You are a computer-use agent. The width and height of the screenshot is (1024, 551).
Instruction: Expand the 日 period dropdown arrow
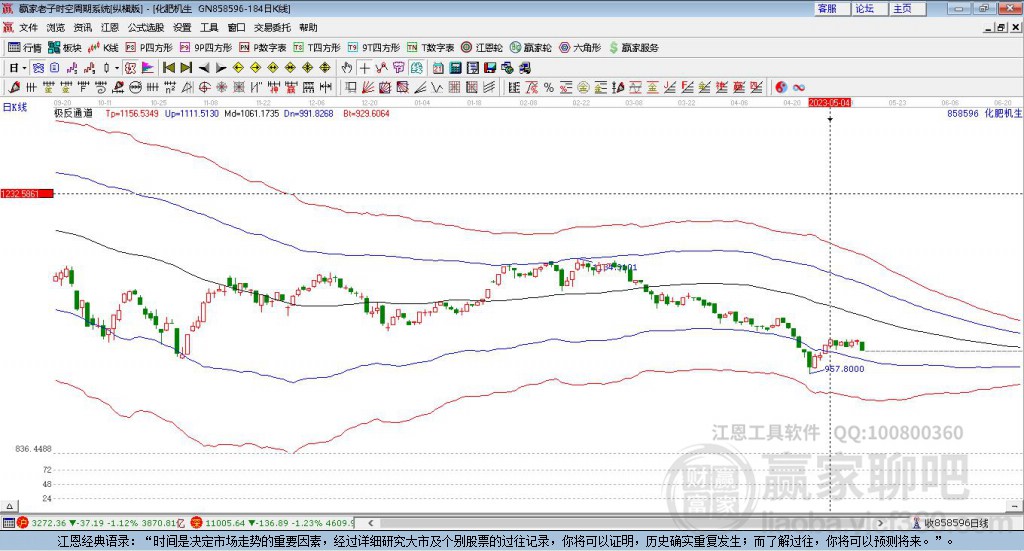(x=24, y=68)
